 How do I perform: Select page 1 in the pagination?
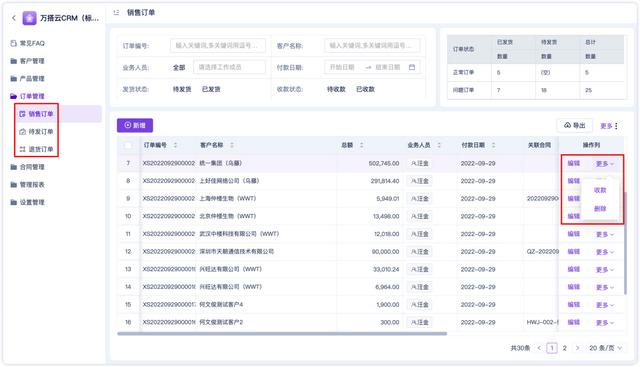(552, 348)
